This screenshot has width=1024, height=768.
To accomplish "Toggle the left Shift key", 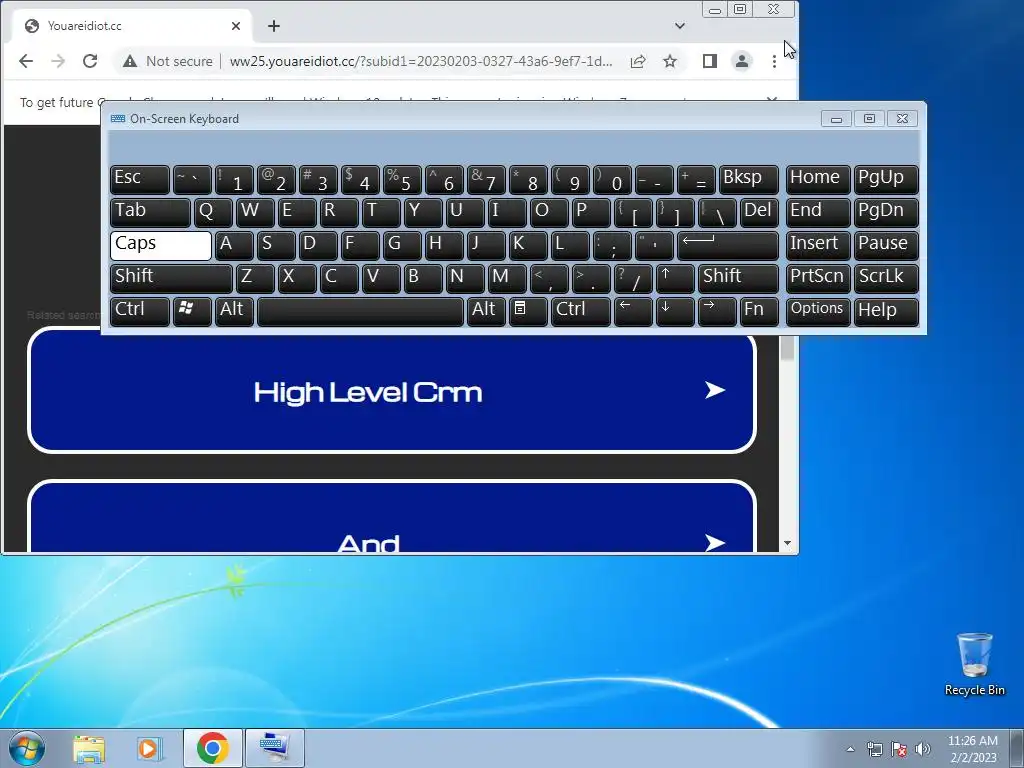I will click(171, 279).
